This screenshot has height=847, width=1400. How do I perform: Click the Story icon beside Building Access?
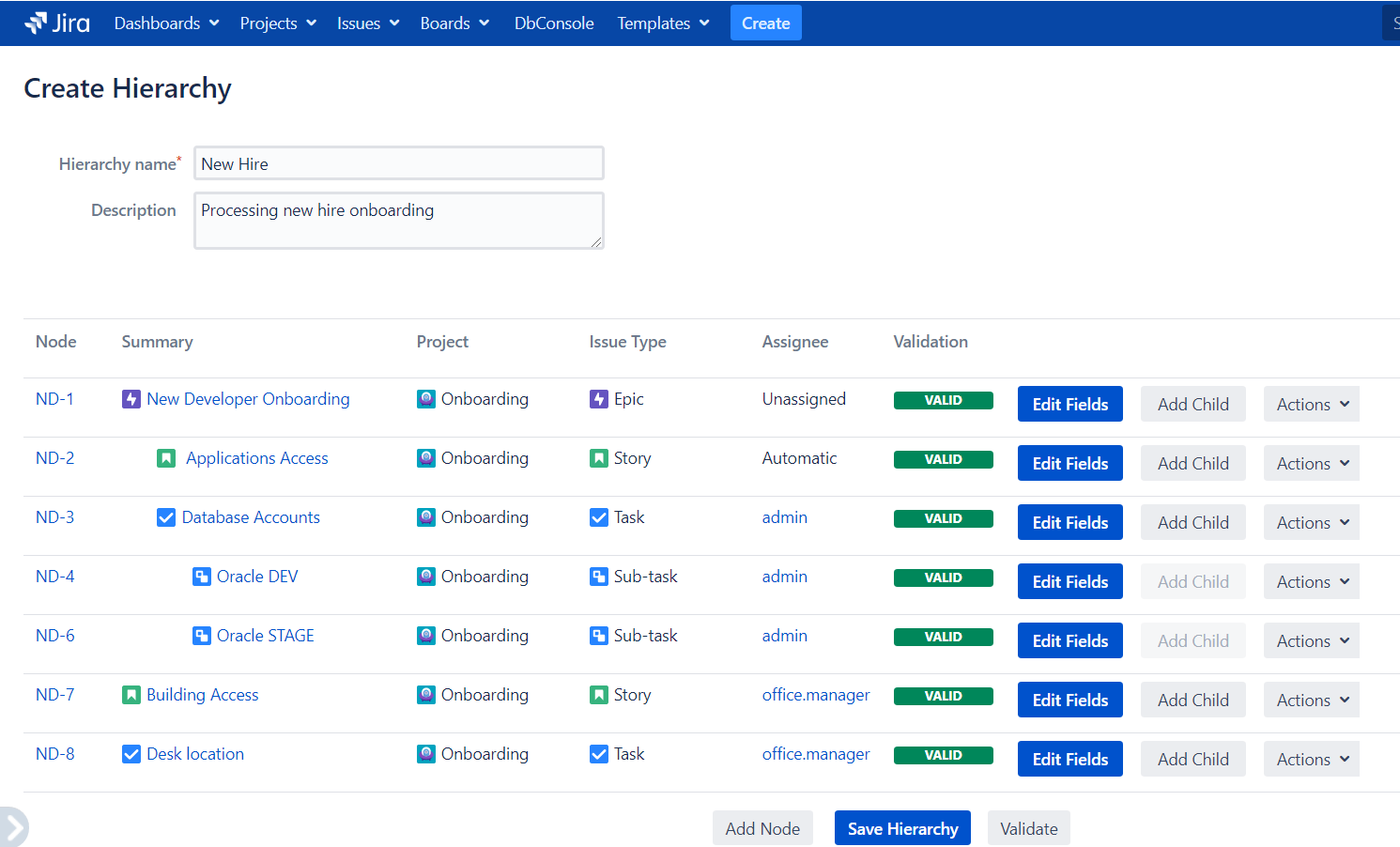pos(131,695)
